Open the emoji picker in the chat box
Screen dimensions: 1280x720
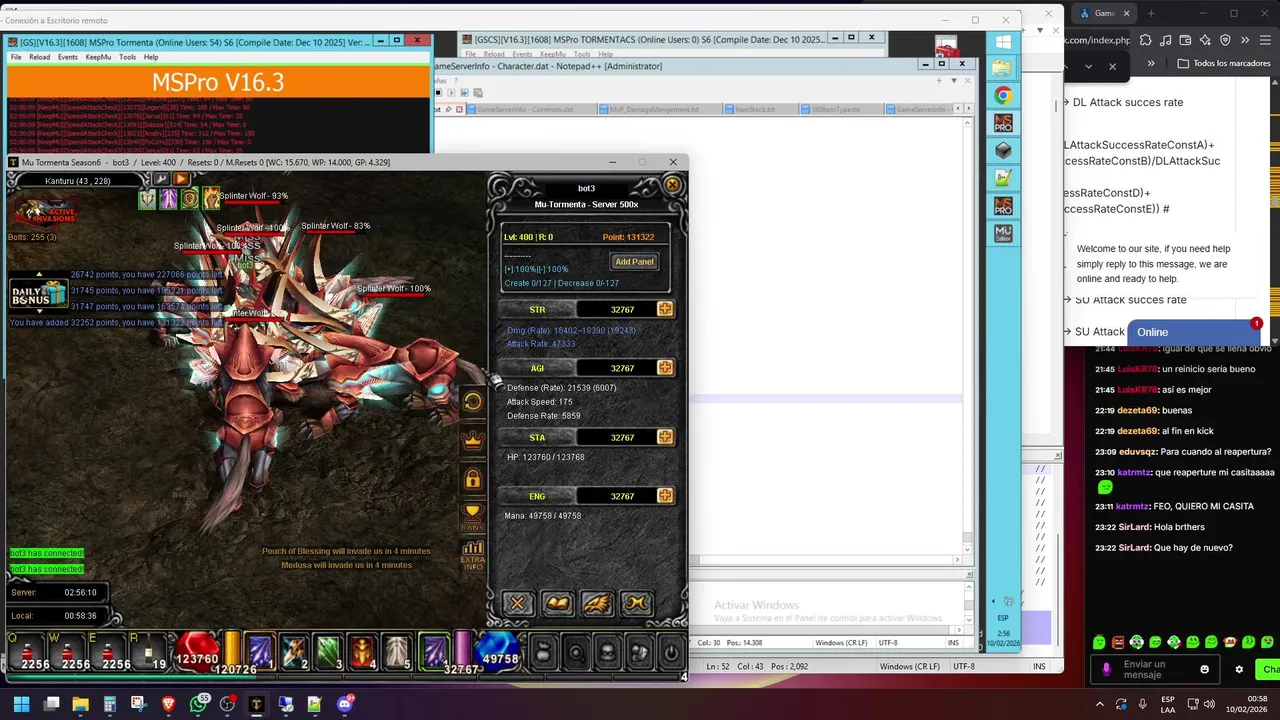point(1204,669)
